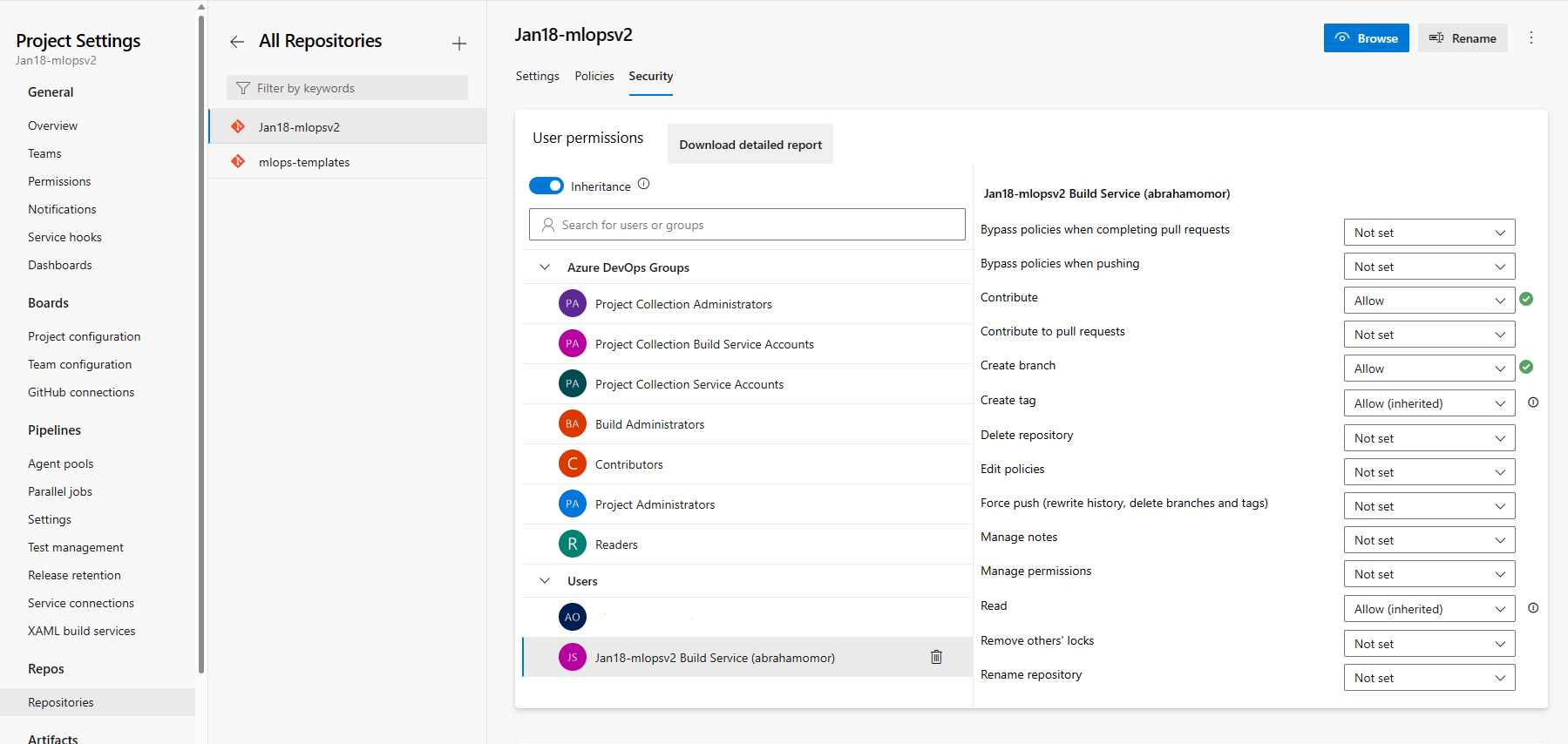Select the mlops-templates repository
Screen dimensions: 1568x744
pos(304,162)
